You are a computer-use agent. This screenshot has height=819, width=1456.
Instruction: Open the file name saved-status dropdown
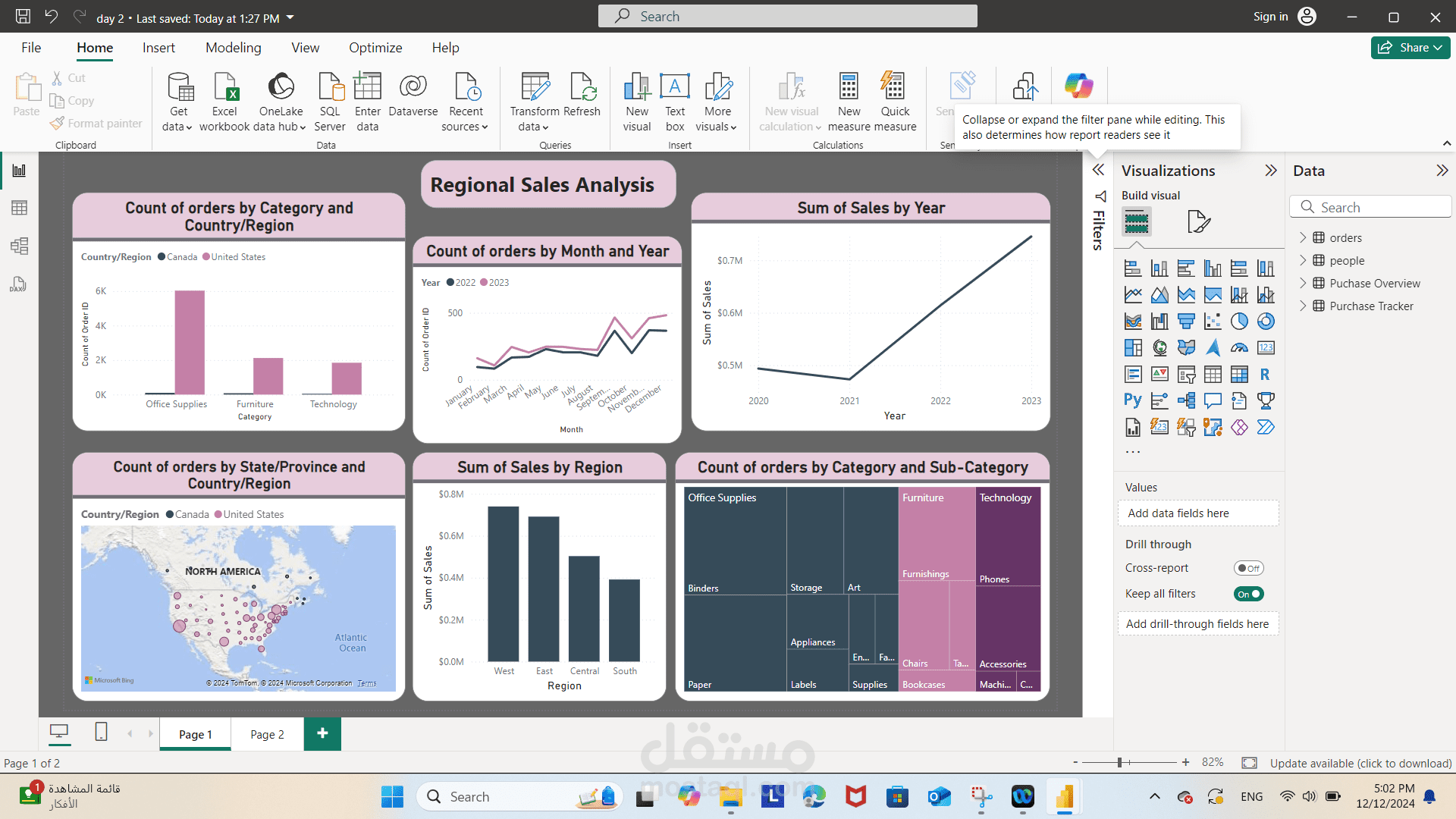point(290,17)
